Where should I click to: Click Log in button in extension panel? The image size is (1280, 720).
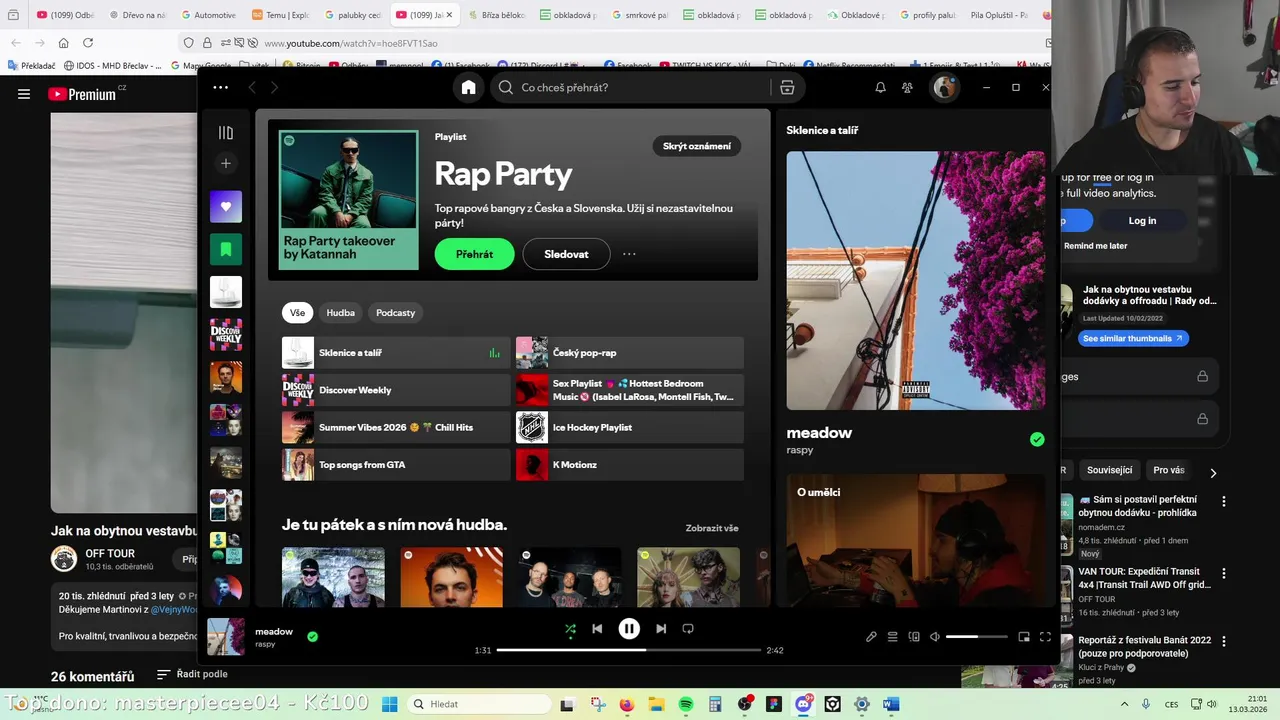(x=1142, y=221)
